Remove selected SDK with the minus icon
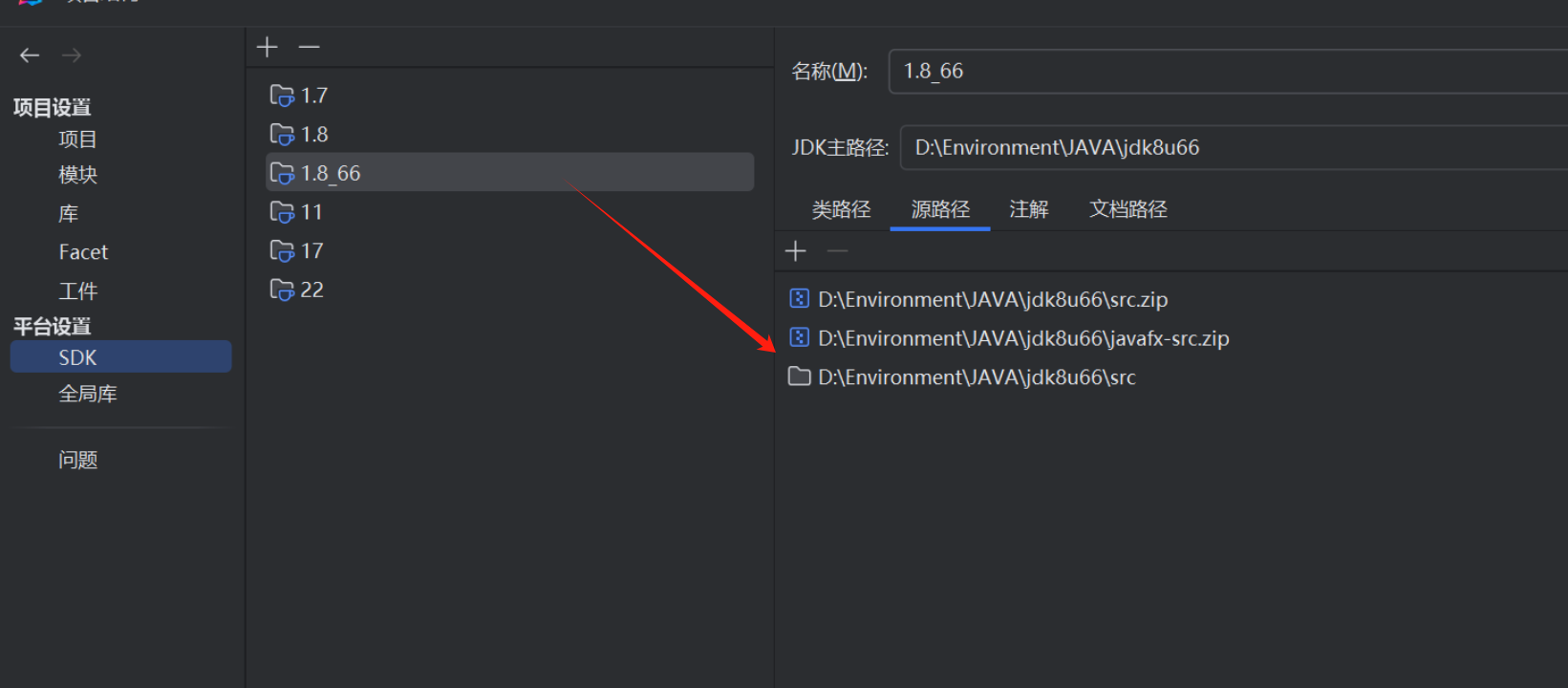 pos(309,47)
